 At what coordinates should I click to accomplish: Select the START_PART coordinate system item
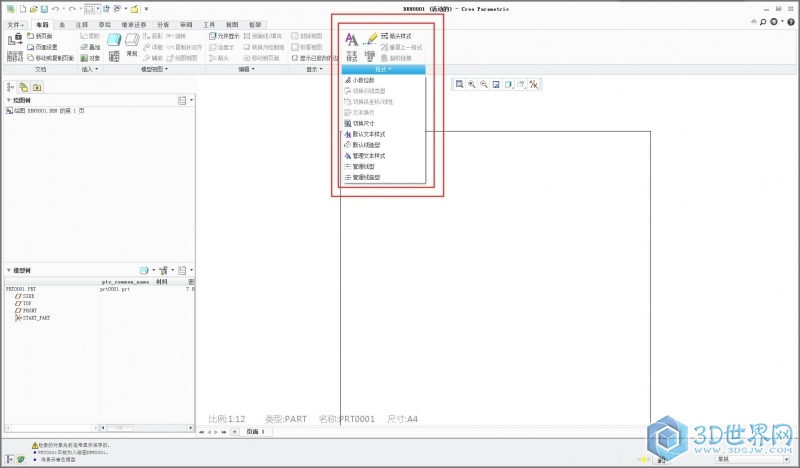[x=33, y=318]
